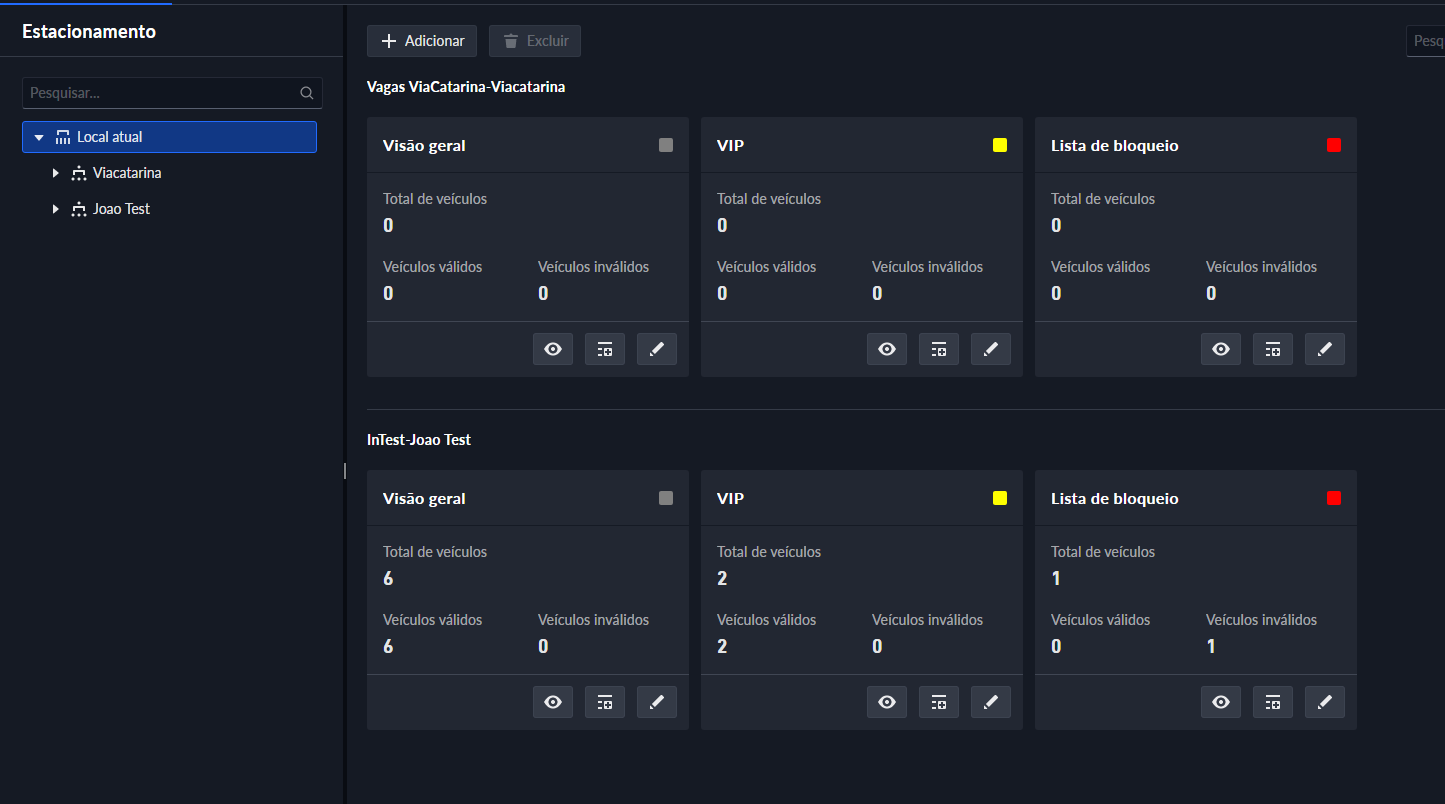Click add-list icon on Vagas ViaCatarina Lista de bloqueio

[x=1272, y=349]
